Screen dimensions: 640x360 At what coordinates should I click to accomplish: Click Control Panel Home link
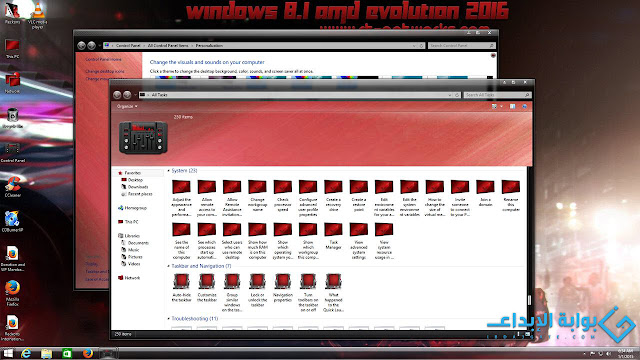click(x=103, y=60)
